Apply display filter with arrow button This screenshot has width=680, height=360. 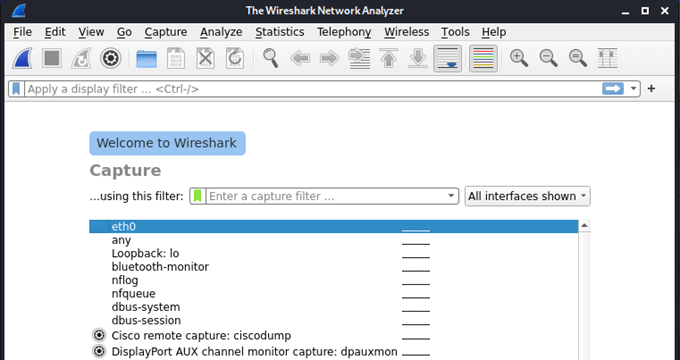tap(612, 89)
